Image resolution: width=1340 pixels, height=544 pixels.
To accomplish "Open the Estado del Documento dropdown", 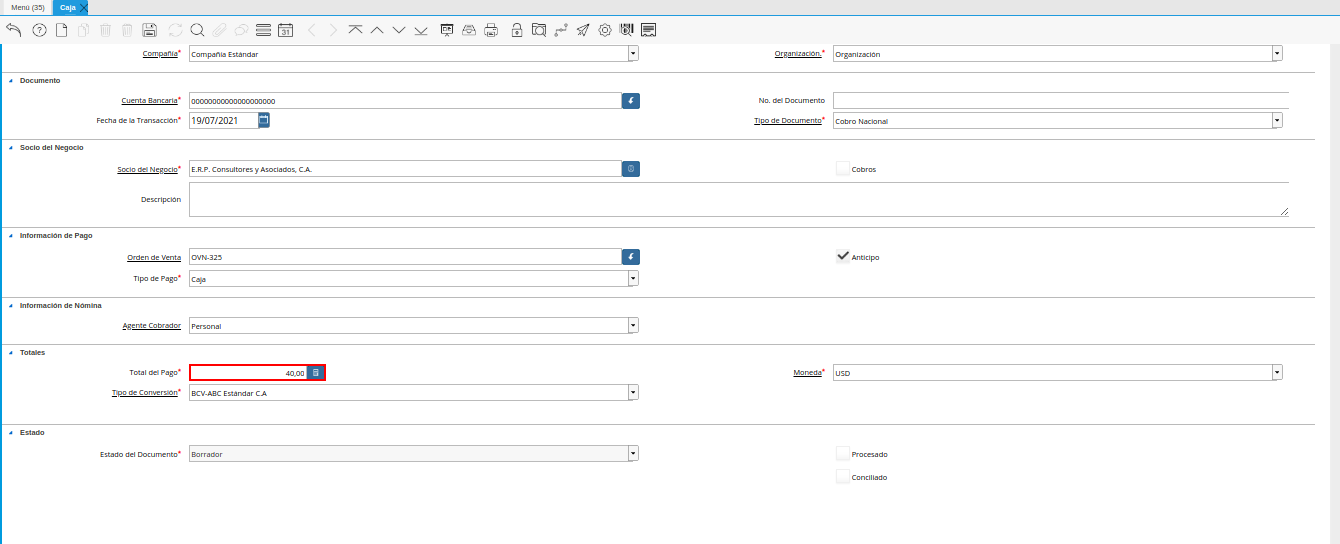I will click(633, 454).
